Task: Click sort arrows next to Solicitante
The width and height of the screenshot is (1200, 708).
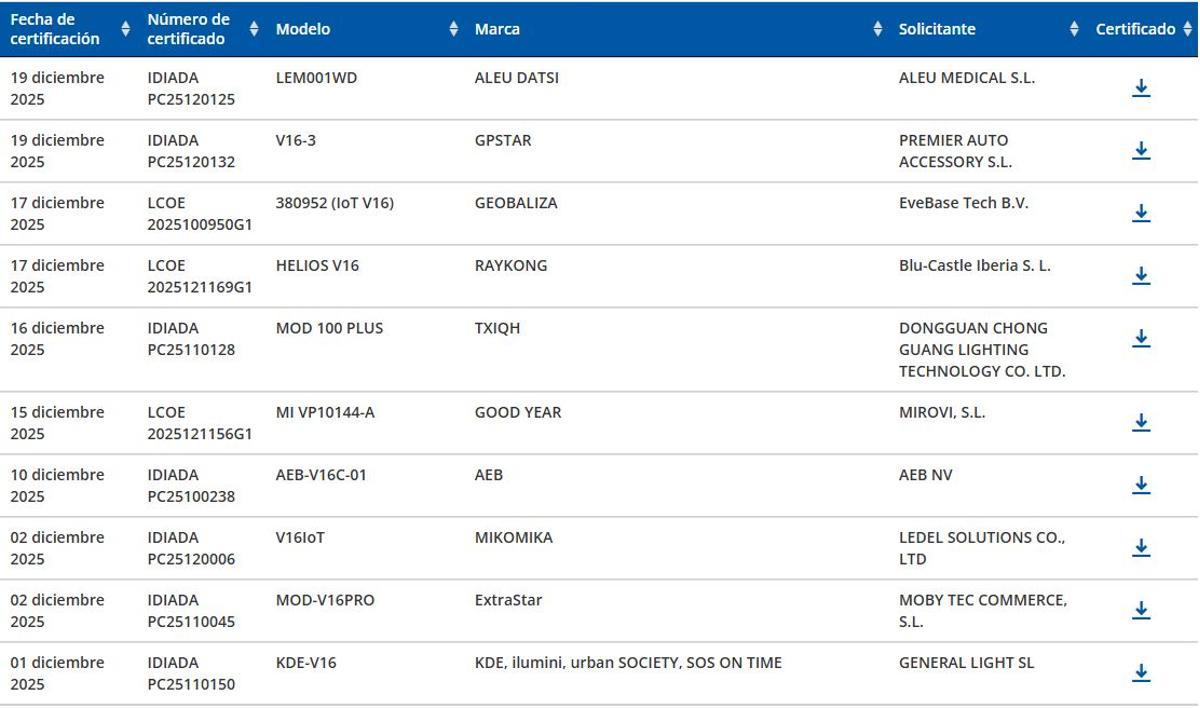Action: pyautogui.click(x=1074, y=29)
